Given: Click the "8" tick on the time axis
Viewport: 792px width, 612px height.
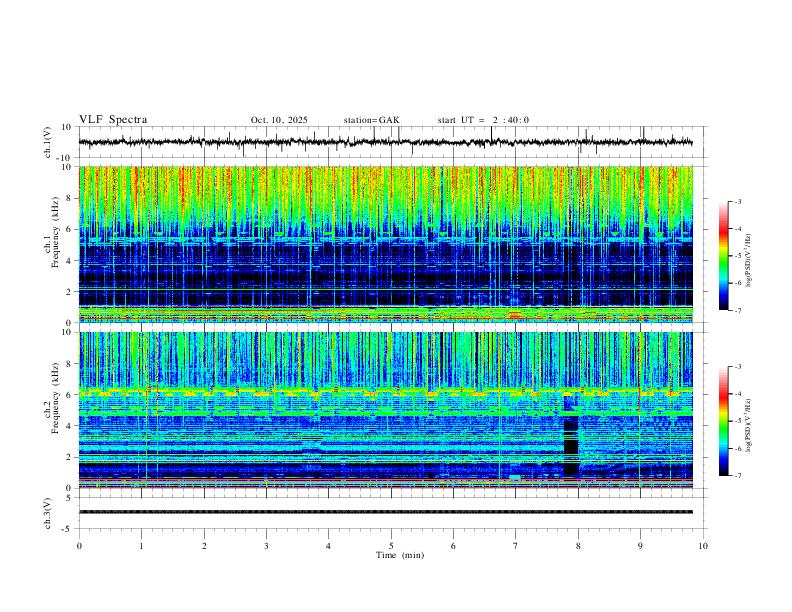Looking at the screenshot, I should [x=578, y=546].
